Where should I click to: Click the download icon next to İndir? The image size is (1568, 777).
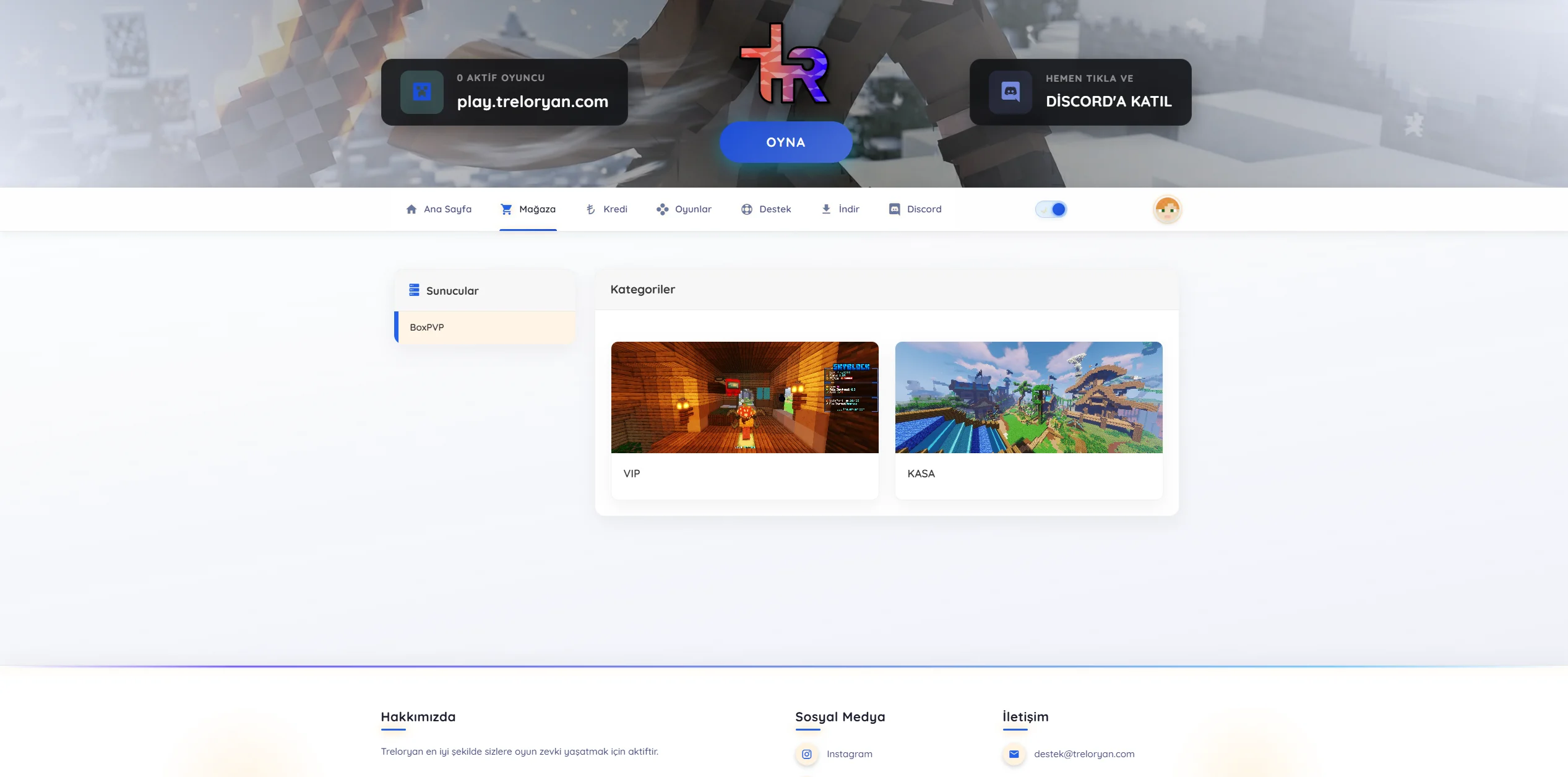(x=826, y=209)
